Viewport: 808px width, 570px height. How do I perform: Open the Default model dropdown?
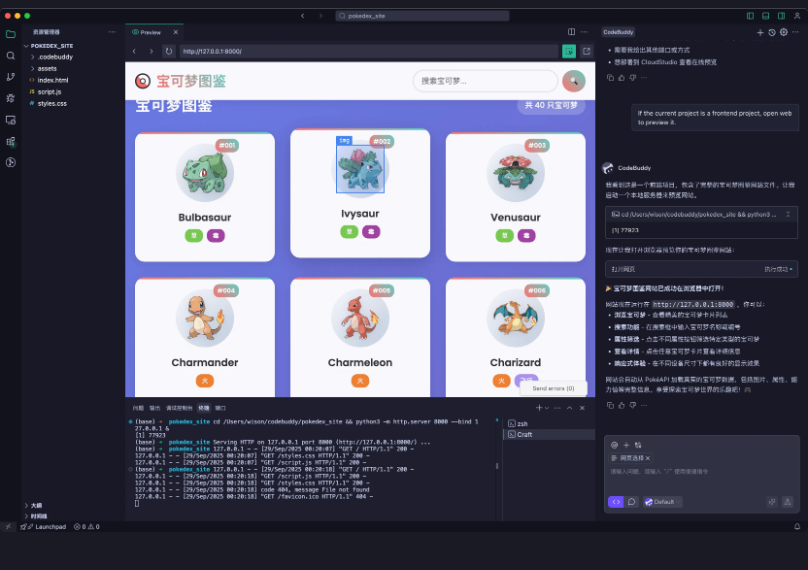click(x=663, y=501)
